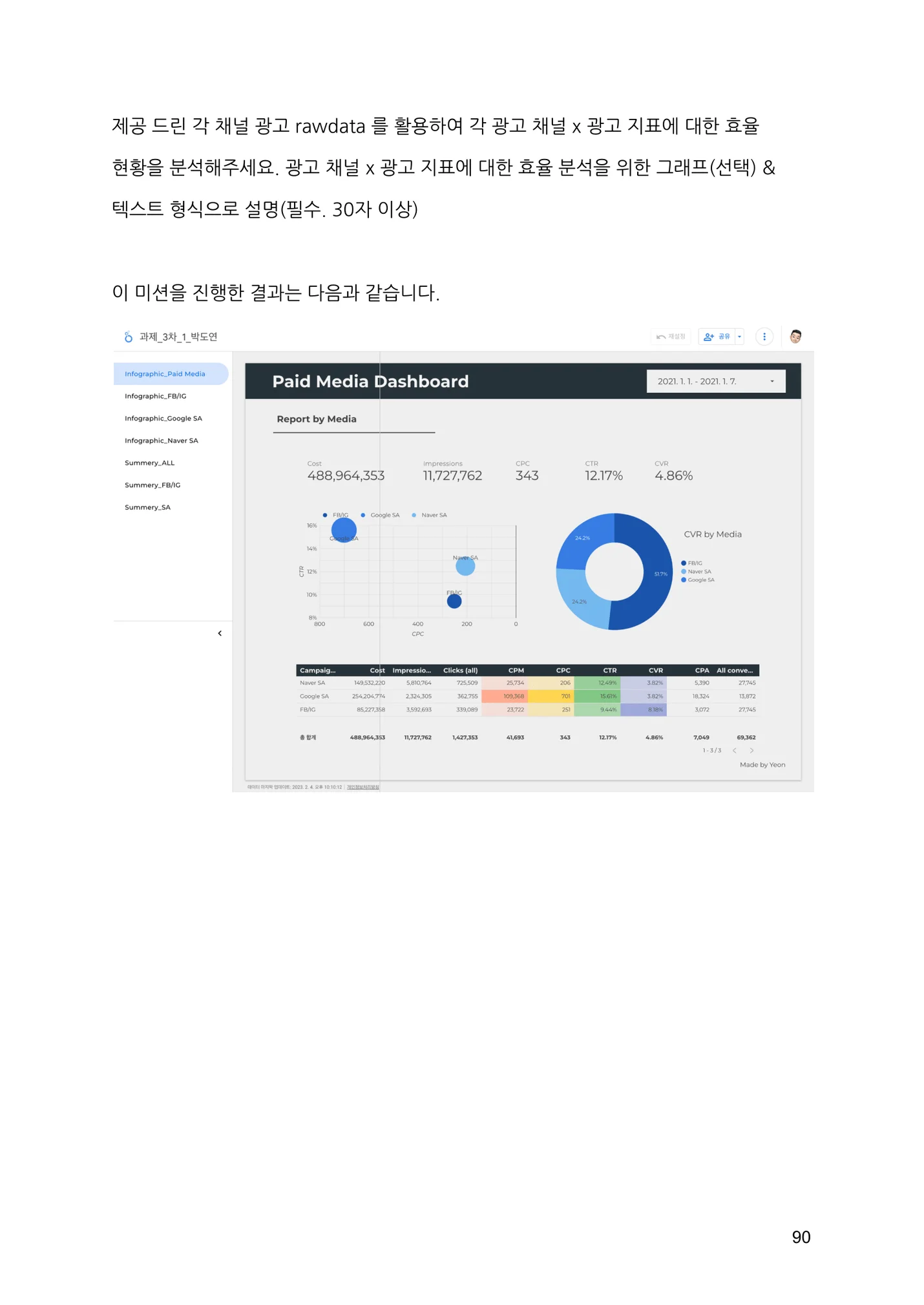Click the Naver SA bubble in scatter chart

click(x=465, y=566)
